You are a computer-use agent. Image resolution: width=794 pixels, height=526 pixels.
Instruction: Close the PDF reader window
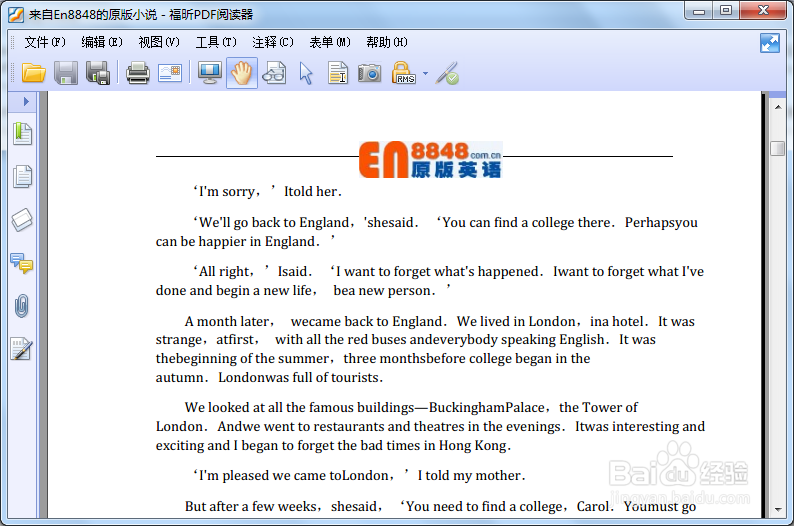click(x=763, y=11)
